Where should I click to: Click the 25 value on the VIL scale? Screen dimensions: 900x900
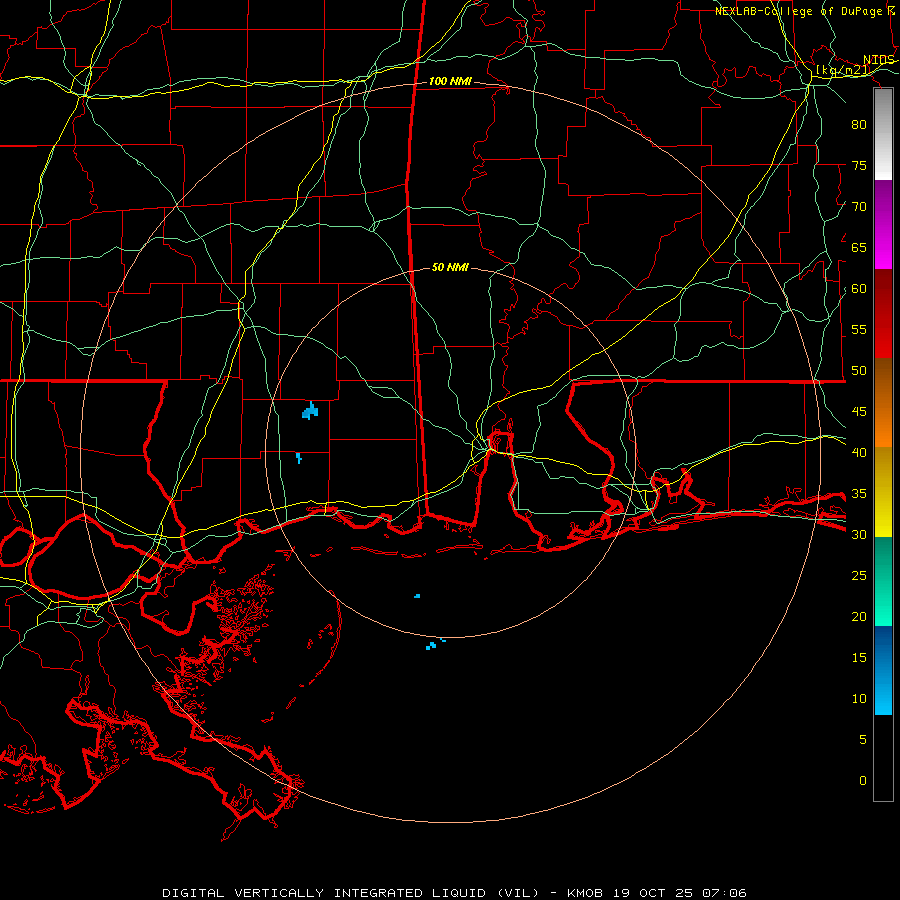[859, 576]
